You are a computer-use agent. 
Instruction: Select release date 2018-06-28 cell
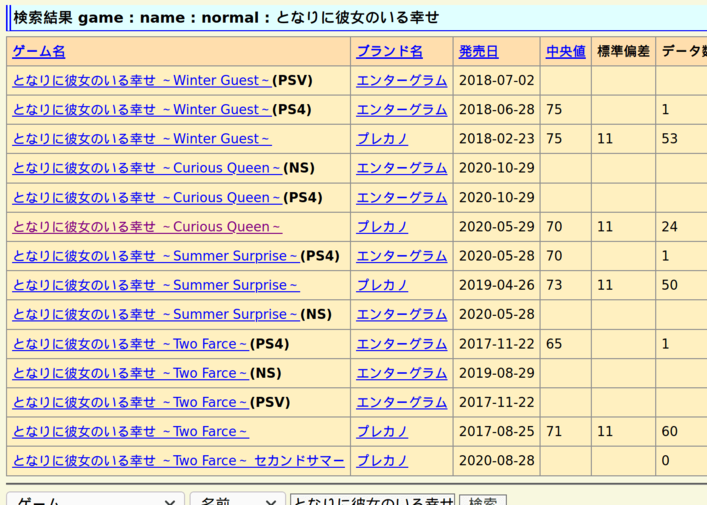pos(496,110)
